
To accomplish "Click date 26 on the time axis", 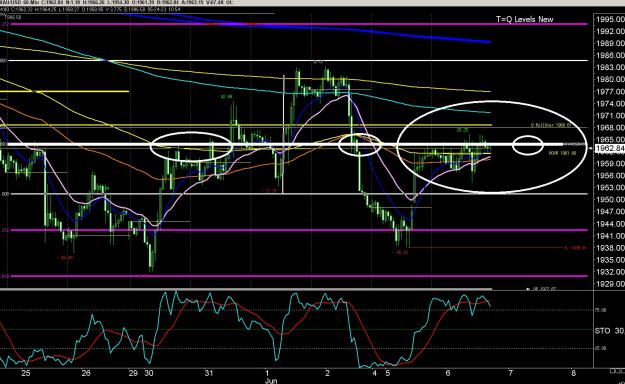I will [86, 373].
